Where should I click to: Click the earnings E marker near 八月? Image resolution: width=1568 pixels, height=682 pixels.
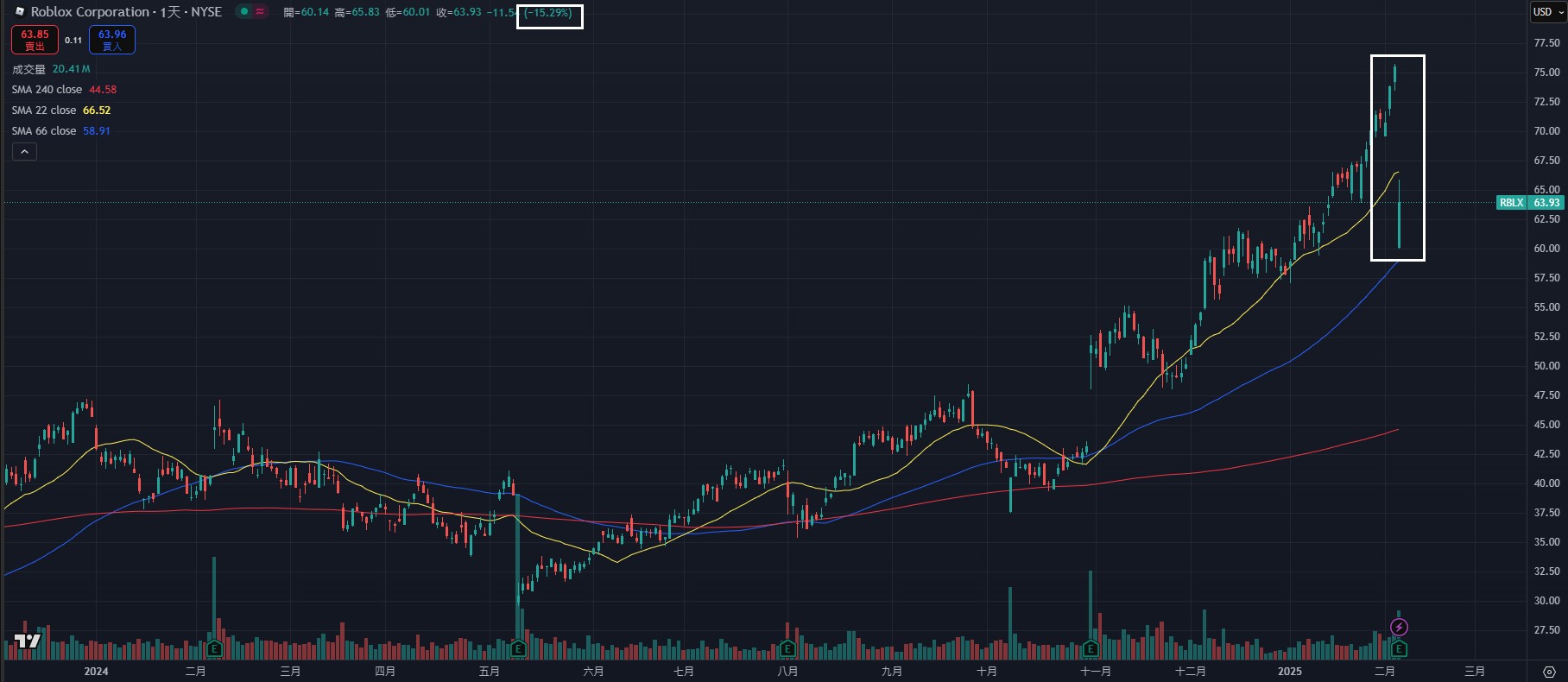787,648
